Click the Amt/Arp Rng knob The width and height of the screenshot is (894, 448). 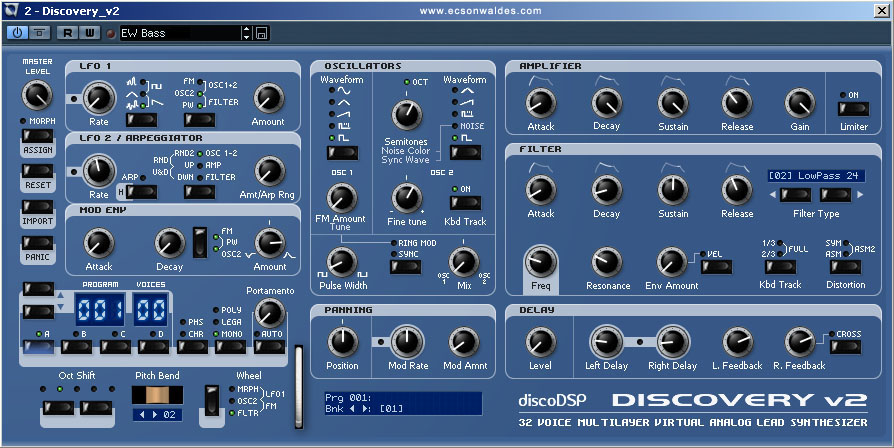click(x=270, y=172)
